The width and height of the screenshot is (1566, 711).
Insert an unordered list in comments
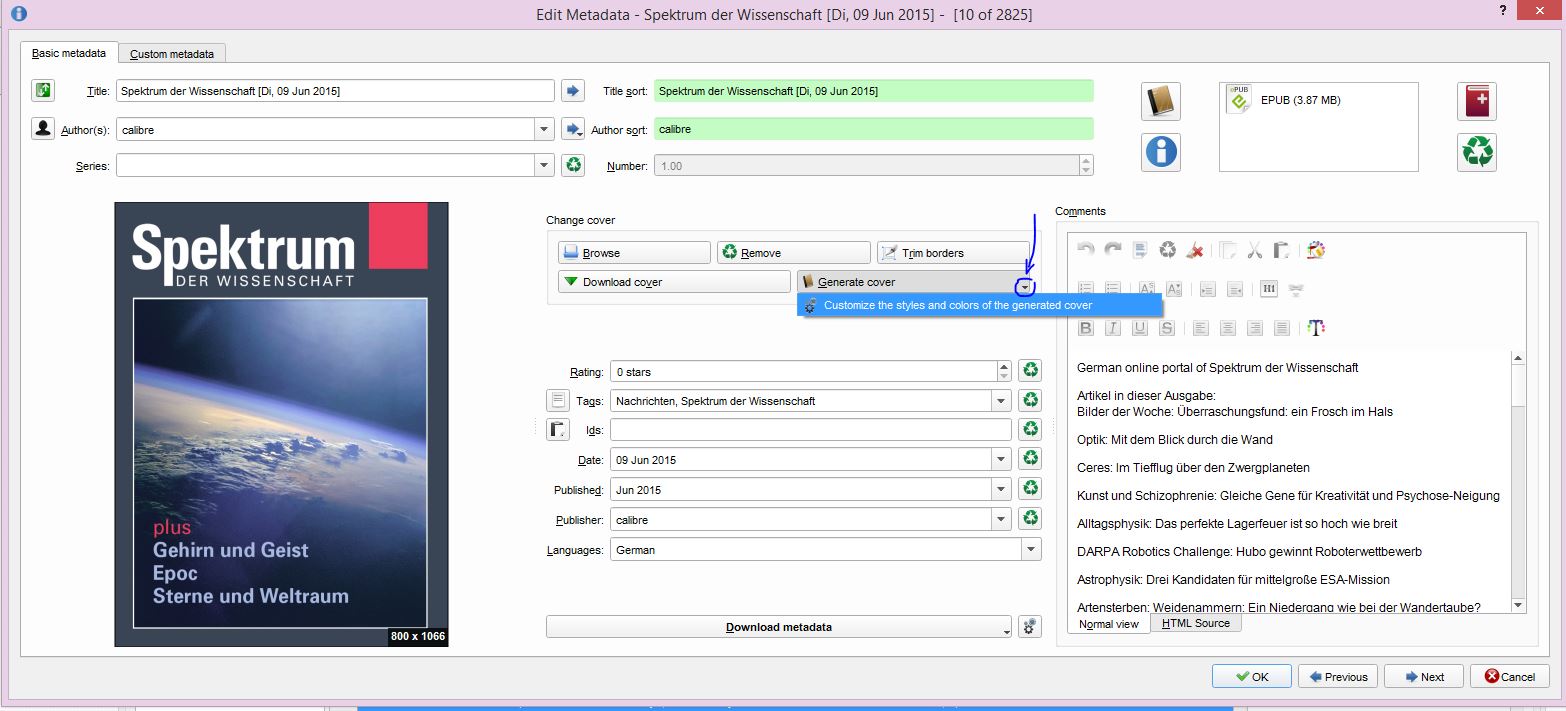point(1113,289)
